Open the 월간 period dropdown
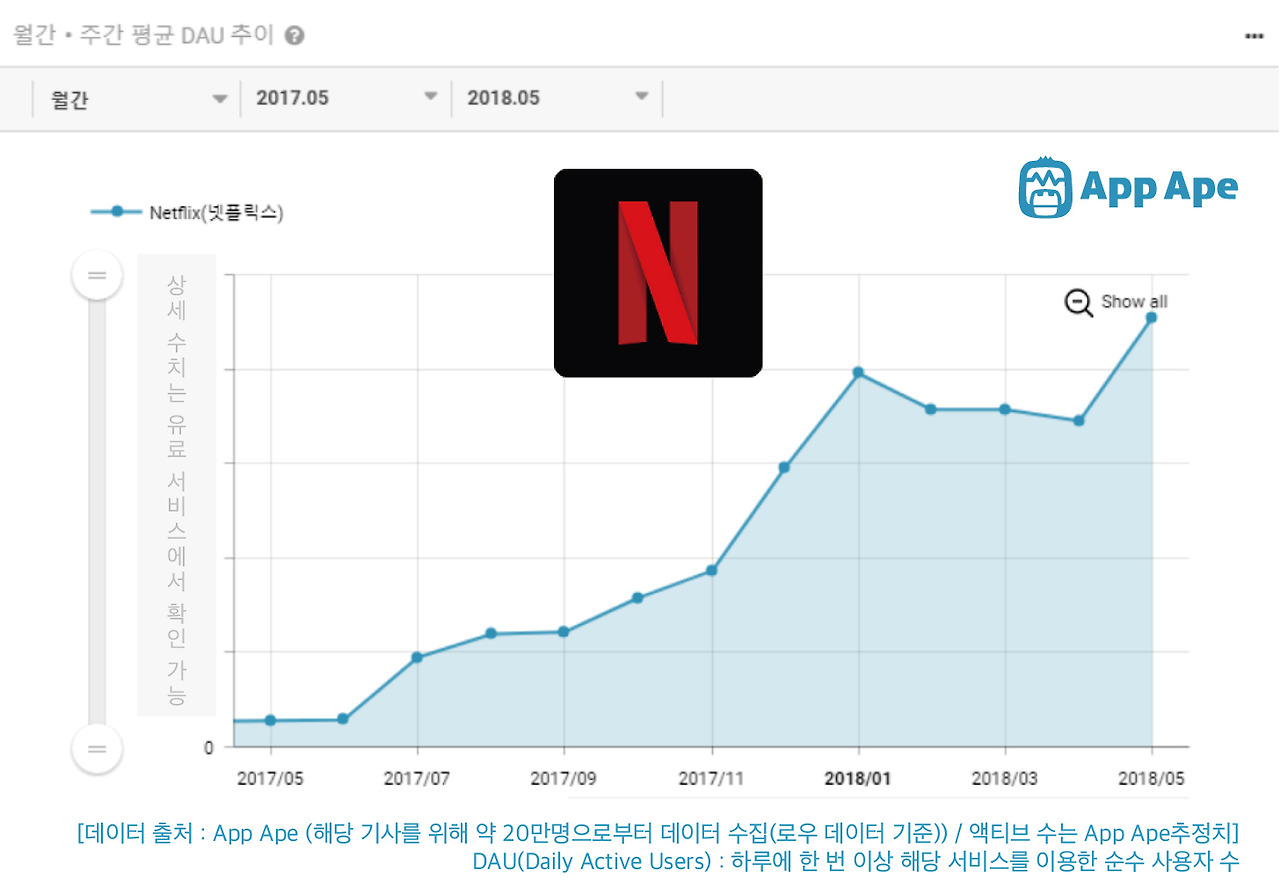The width and height of the screenshot is (1280, 892). [x=137, y=98]
